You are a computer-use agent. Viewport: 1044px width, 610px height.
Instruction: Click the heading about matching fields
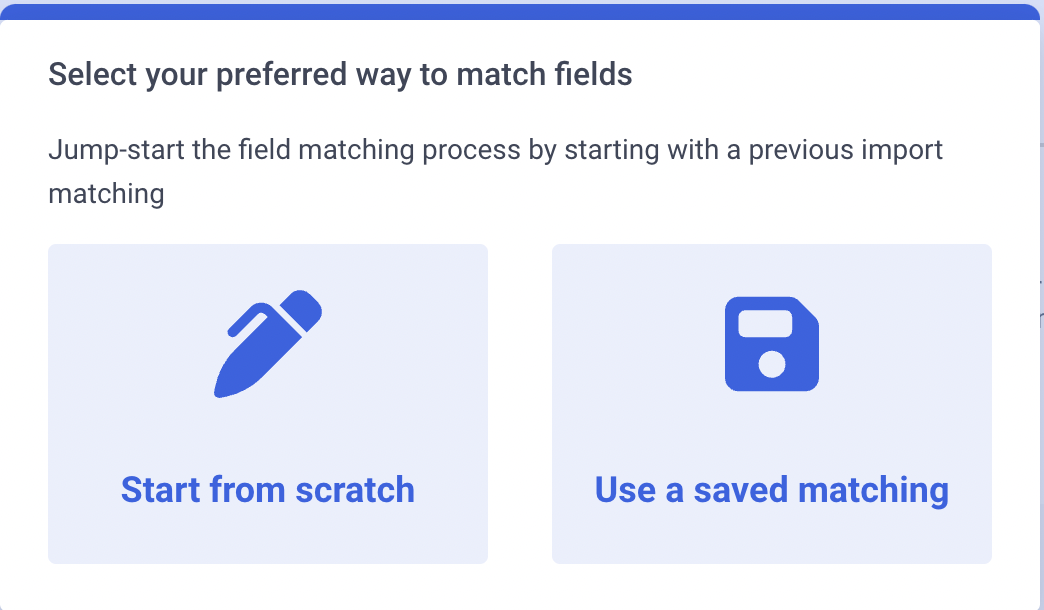tap(340, 75)
